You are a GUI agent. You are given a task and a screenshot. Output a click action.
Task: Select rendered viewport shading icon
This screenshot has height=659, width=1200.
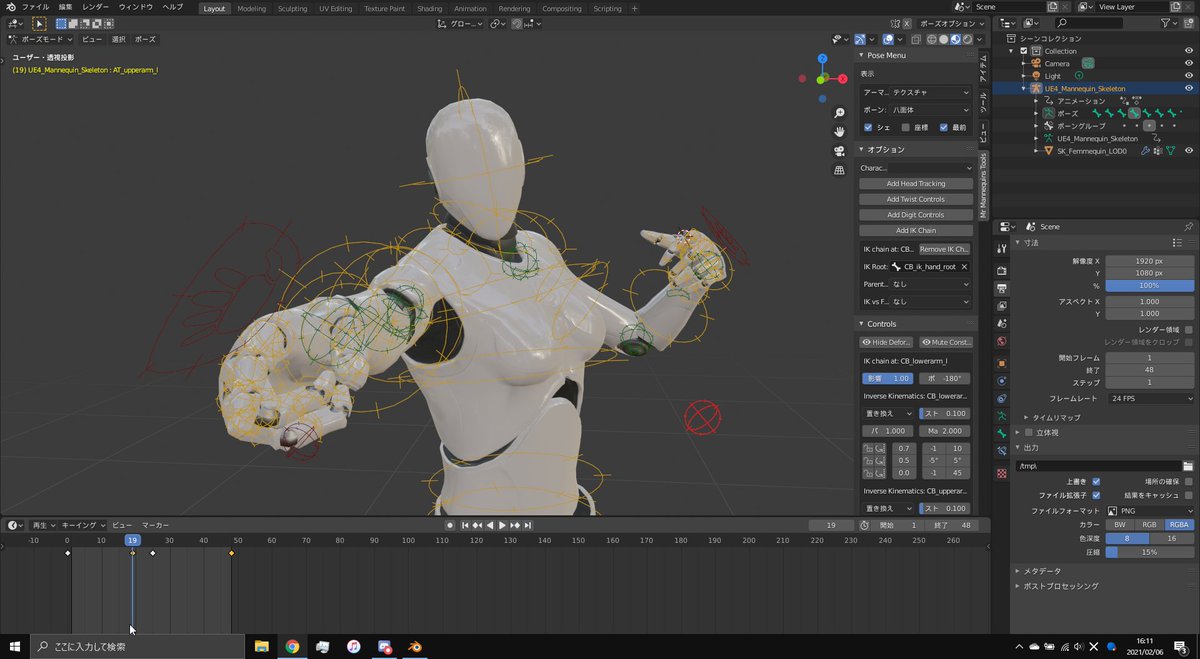click(967, 39)
